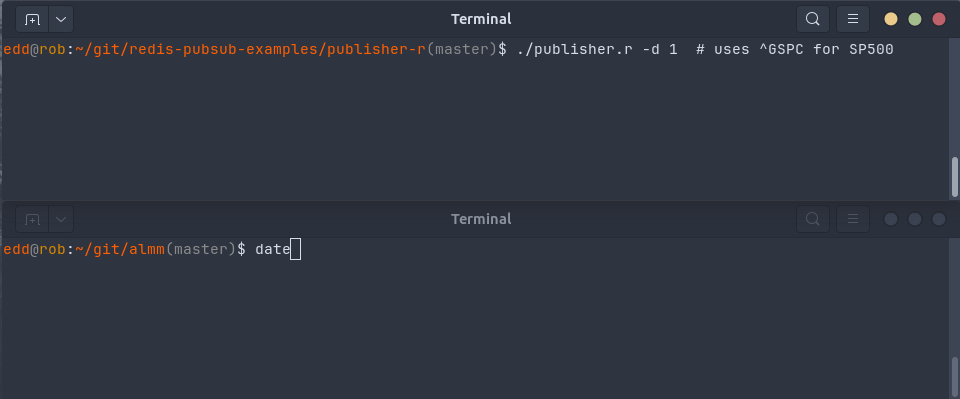The height and width of the screenshot is (399, 960).
Task: Click search icon in top terminal
Action: click(x=812, y=19)
